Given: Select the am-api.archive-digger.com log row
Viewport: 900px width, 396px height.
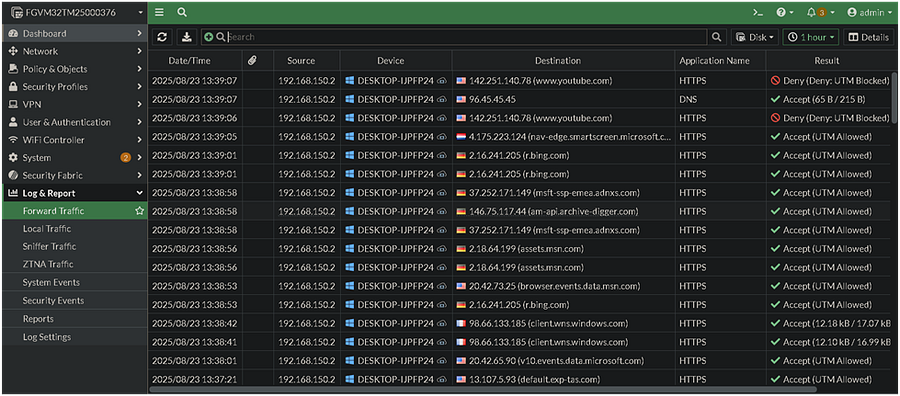Looking at the screenshot, I should pyautogui.click(x=519, y=212).
